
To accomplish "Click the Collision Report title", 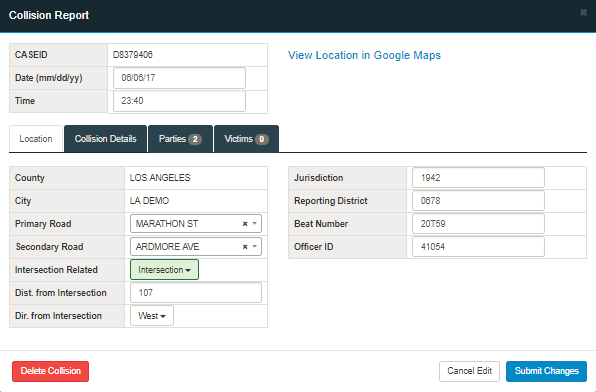I will pos(49,15).
